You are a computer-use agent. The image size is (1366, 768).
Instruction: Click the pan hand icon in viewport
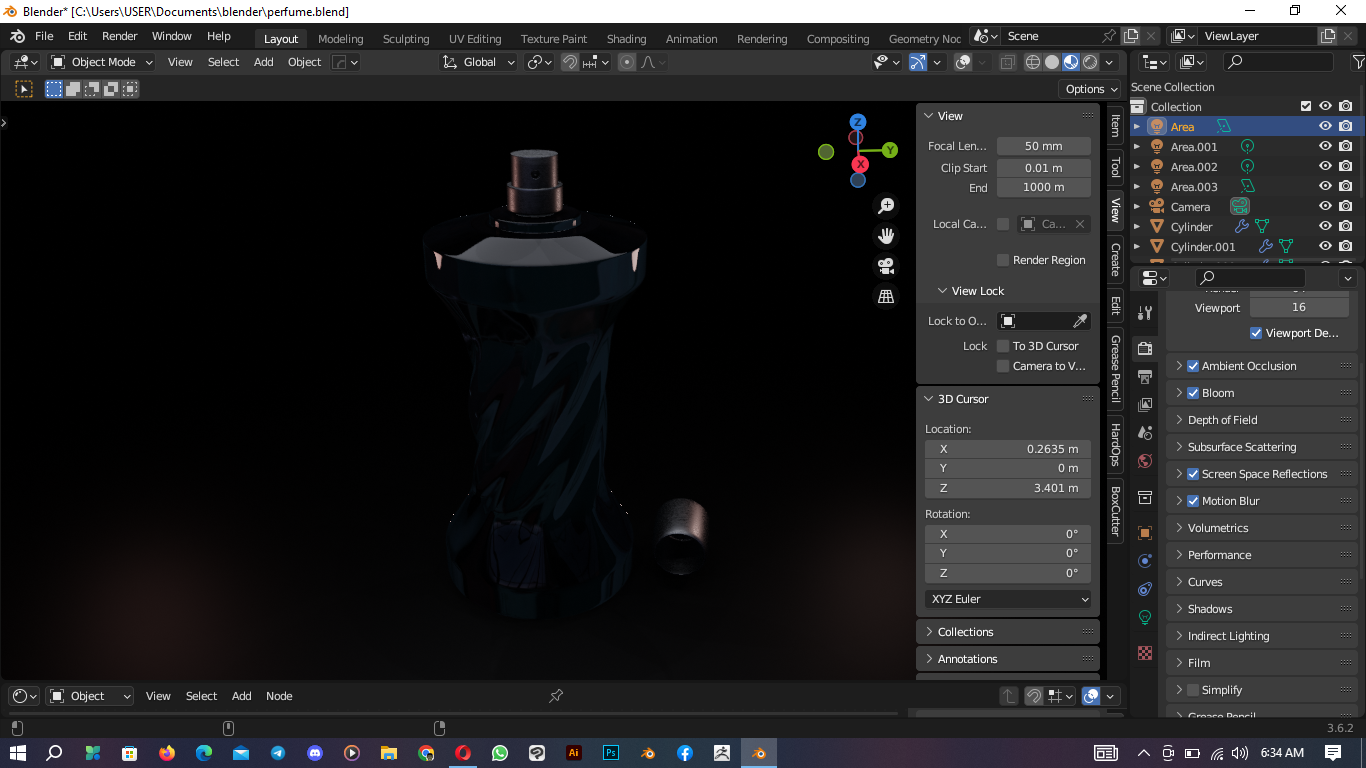[886, 236]
